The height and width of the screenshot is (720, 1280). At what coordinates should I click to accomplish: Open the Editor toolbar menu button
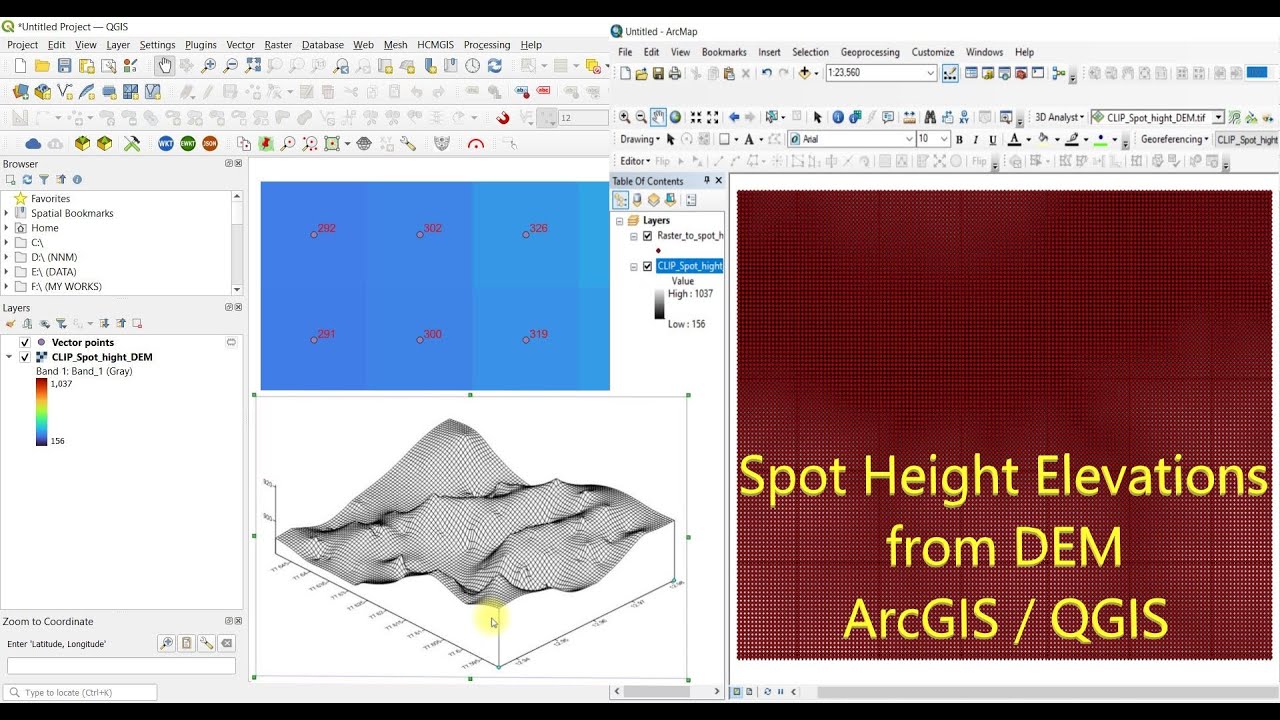coord(635,161)
